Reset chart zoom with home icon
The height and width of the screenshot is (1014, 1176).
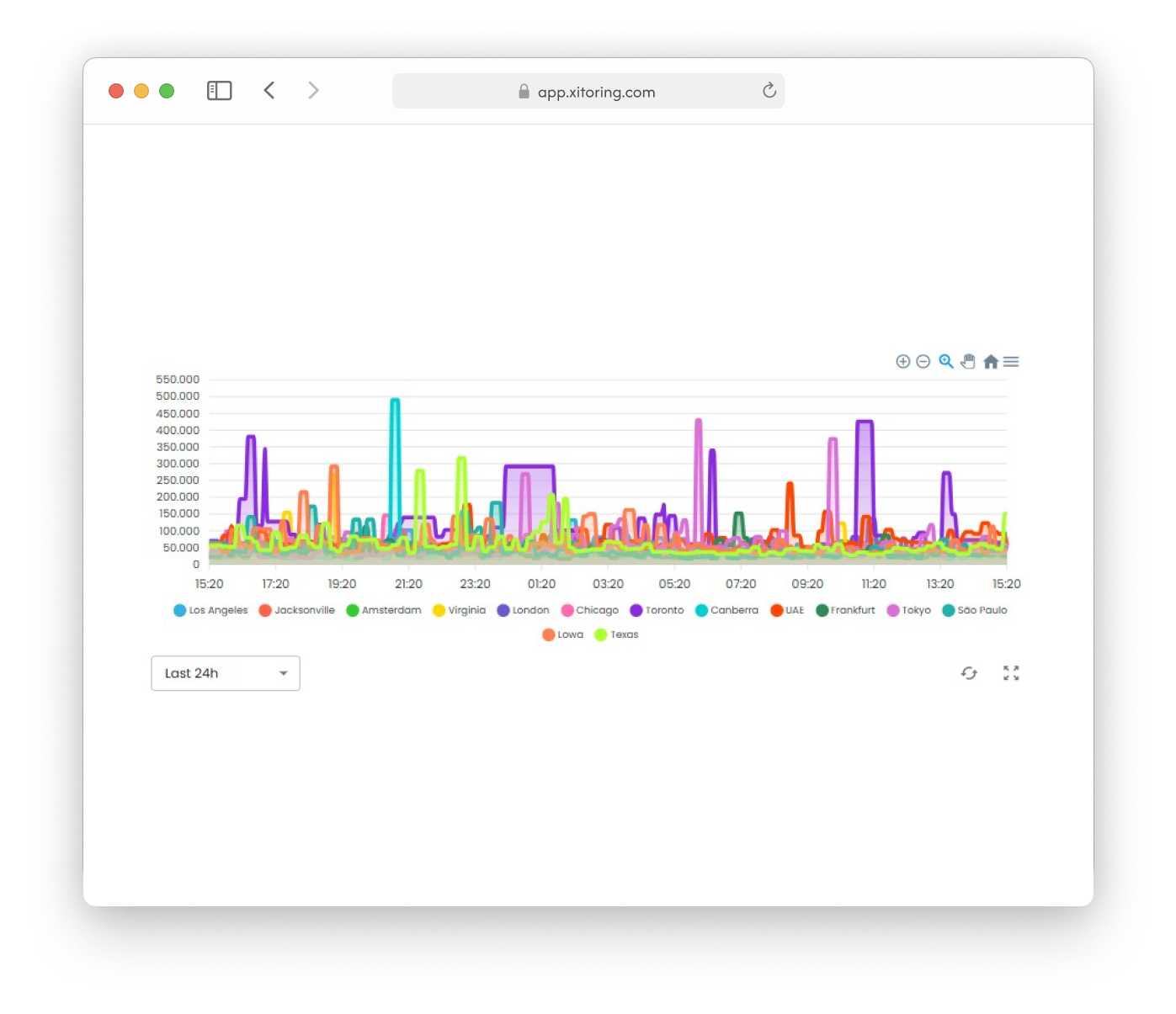tap(991, 362)
